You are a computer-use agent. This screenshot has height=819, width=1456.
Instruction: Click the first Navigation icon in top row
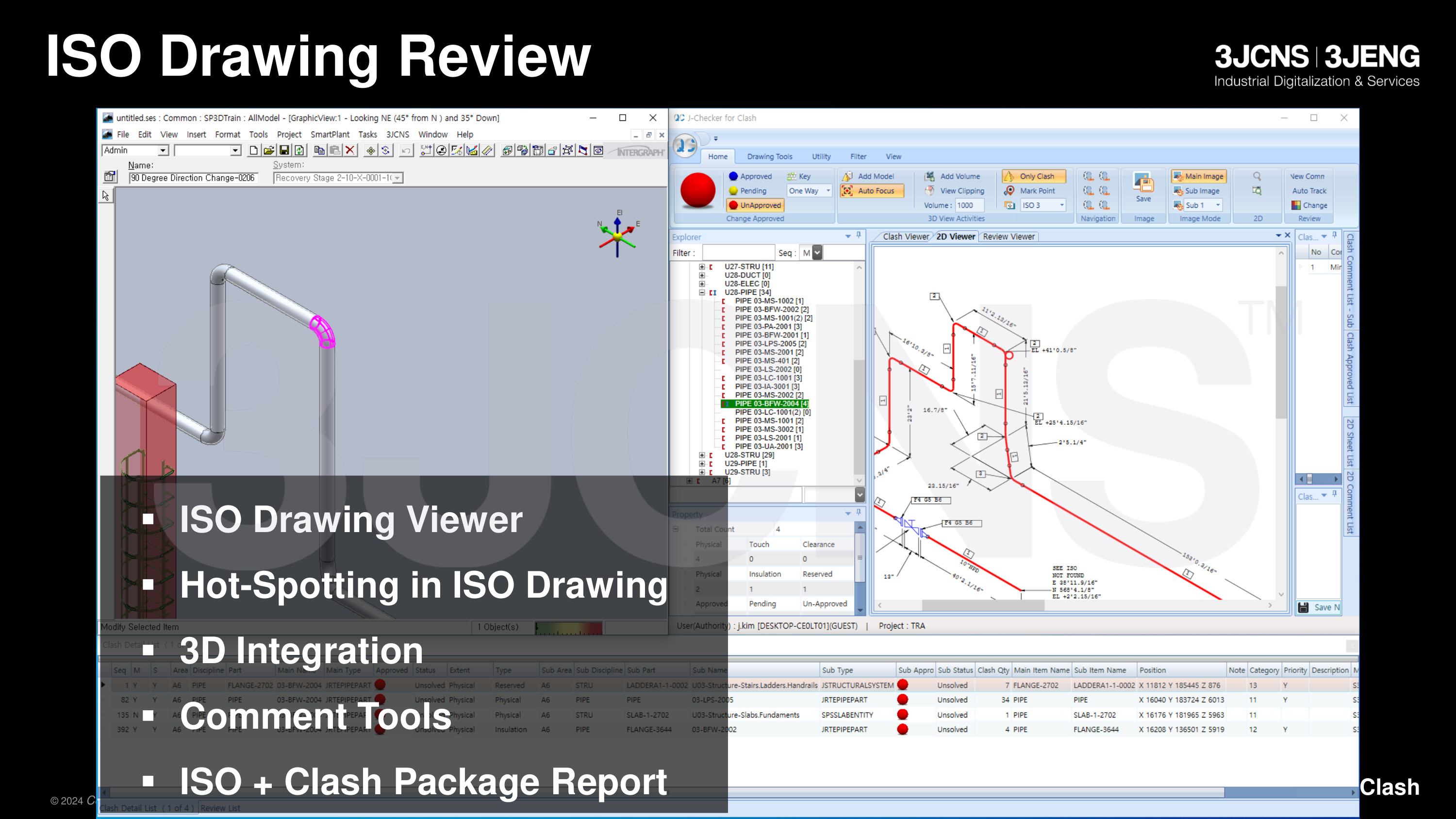[1088, 176]
